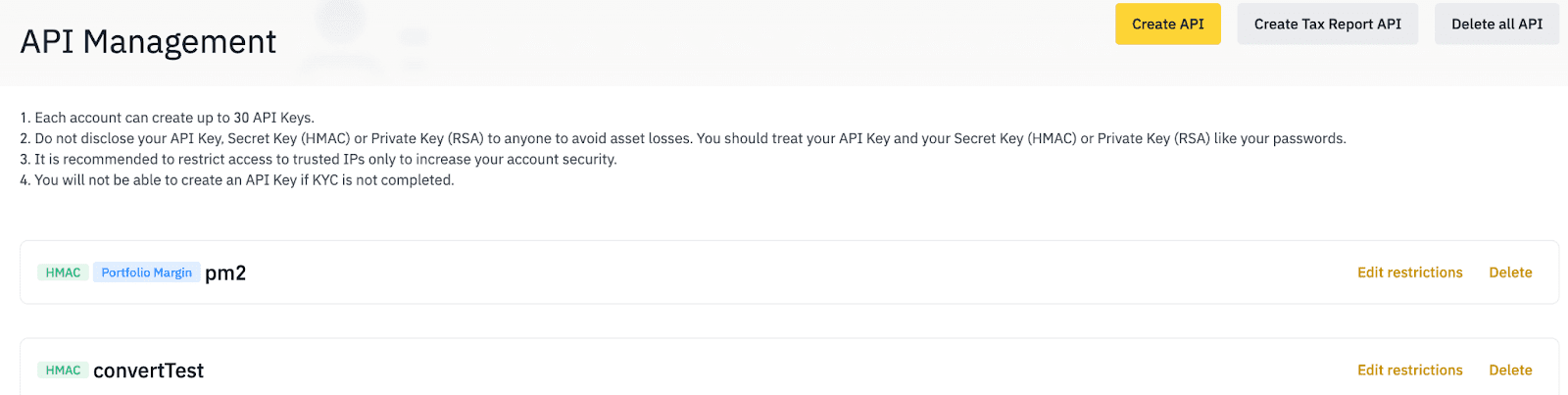
Task: Select the convertTest API key name
Action: [x=148, y=370]
